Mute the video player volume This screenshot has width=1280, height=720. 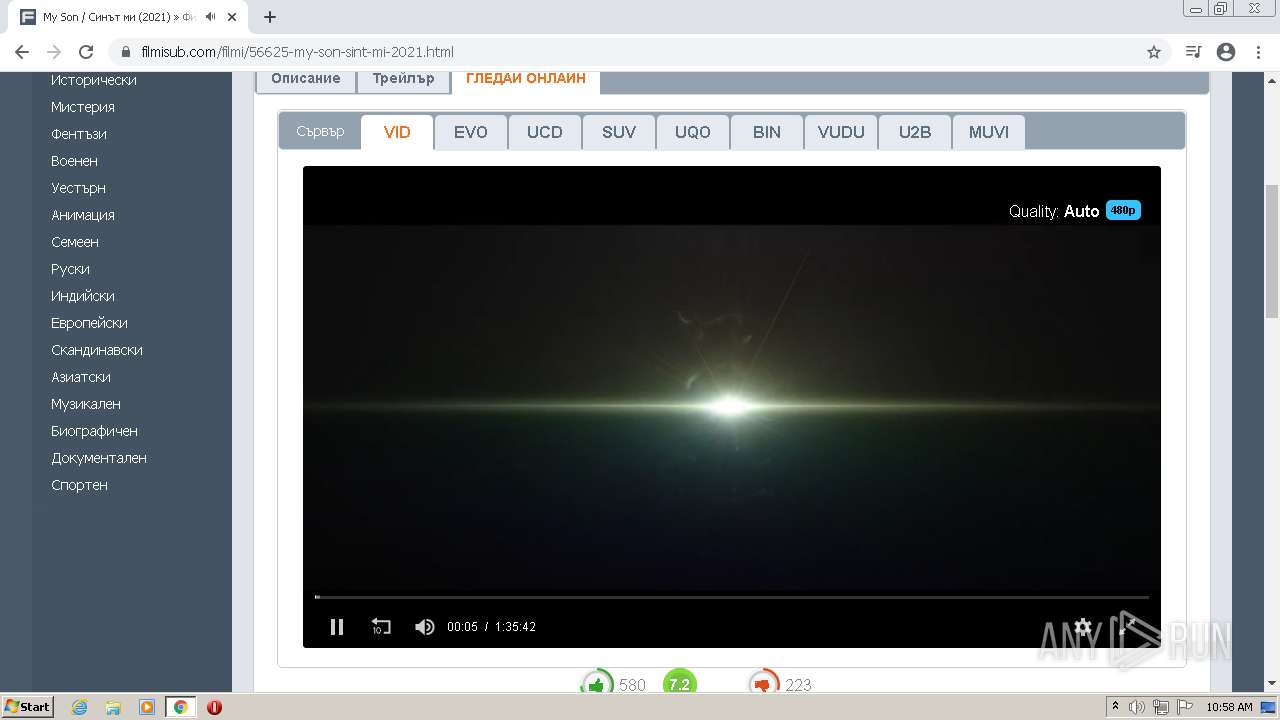(425, 627)
